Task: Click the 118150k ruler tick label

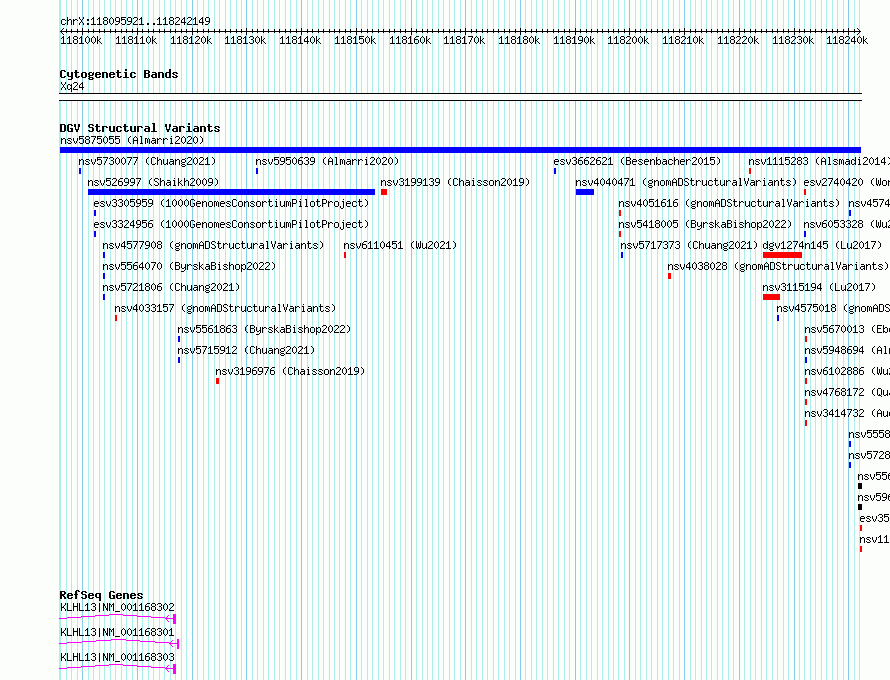Action: (355, 40)
